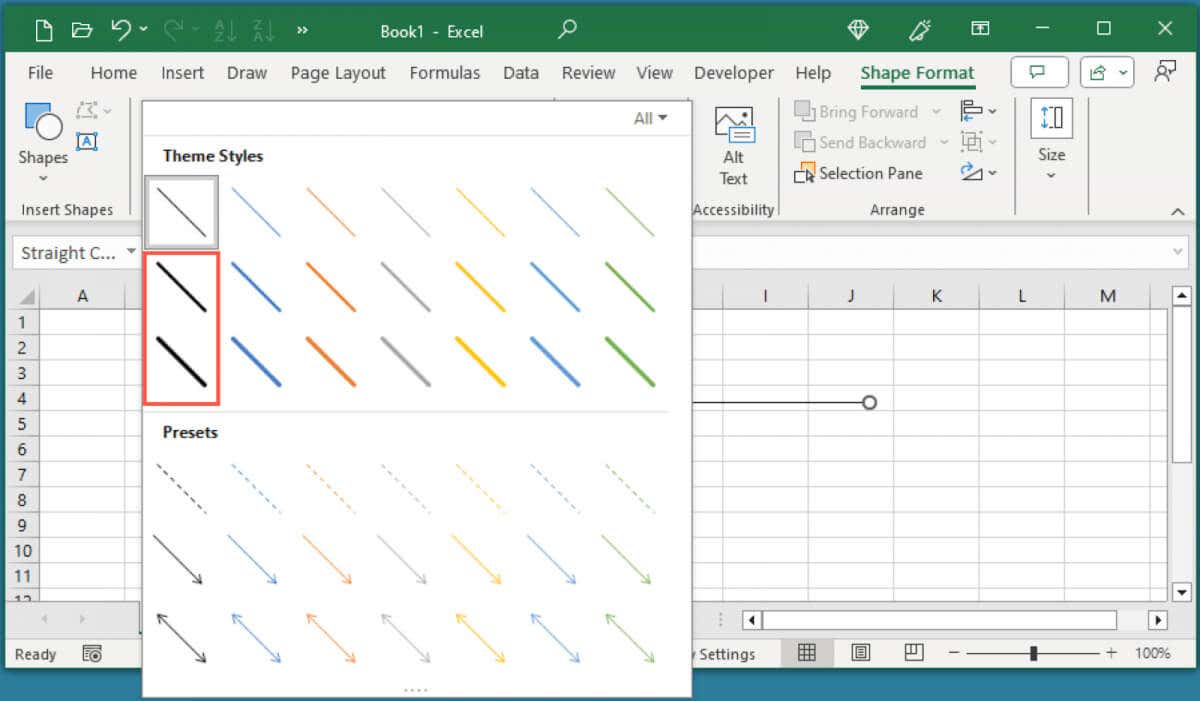Click the Search magnifier in title bar
This screenshot has width=1200, height=701.
(567, 31)
